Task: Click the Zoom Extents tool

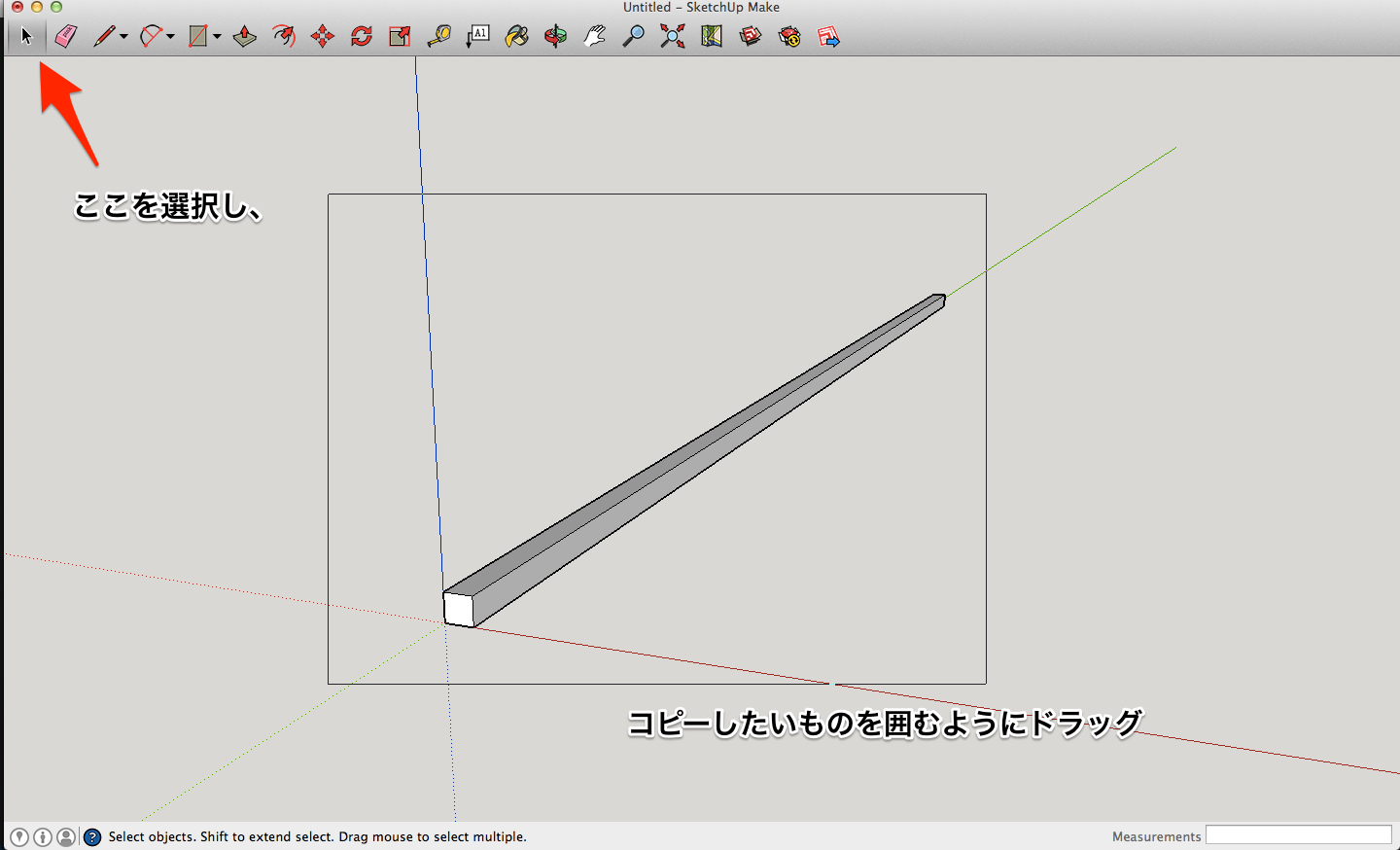Action: point(672,37)
